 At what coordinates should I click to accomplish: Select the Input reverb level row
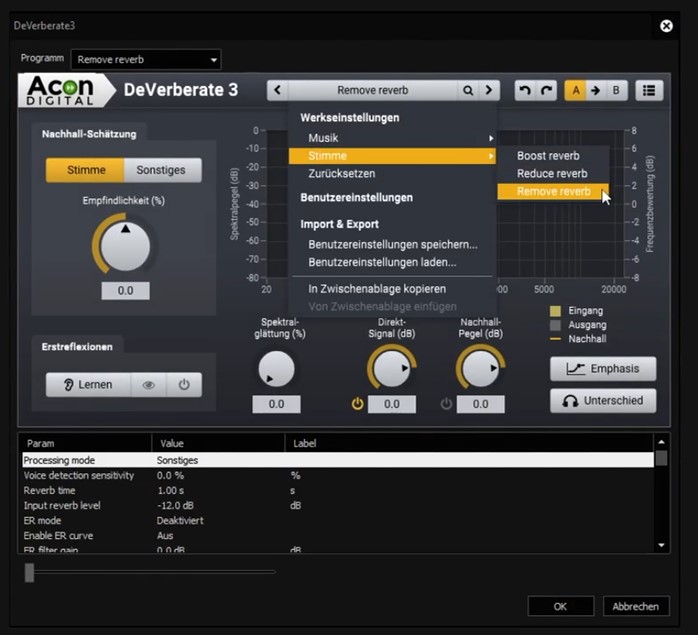pyautogui.click(x=338, y=506)
